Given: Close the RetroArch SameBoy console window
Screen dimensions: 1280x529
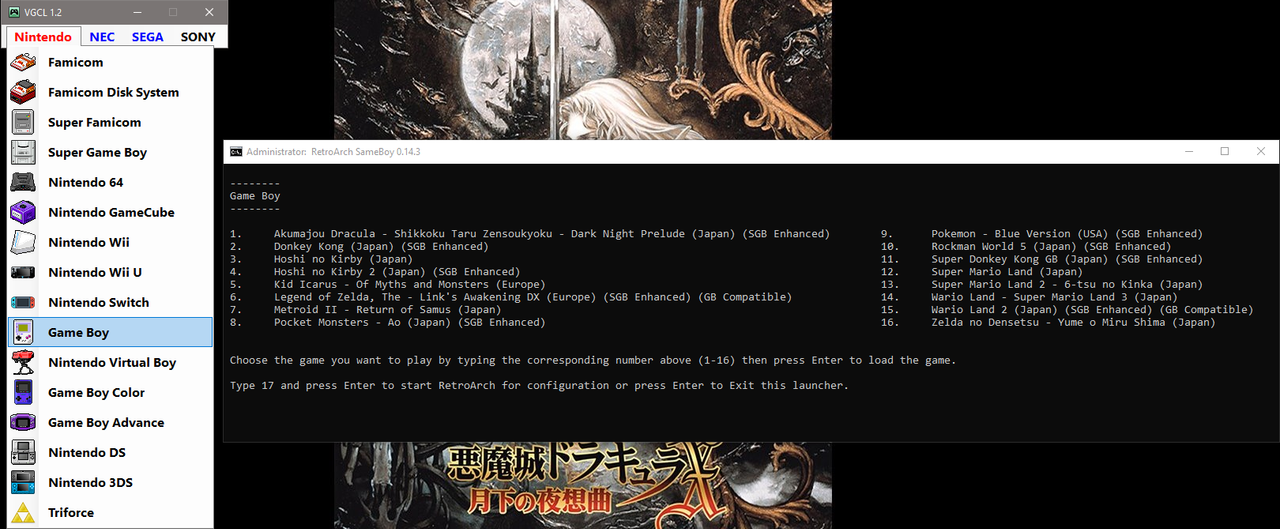Looking at the screenshot, I should [1261, 151].
